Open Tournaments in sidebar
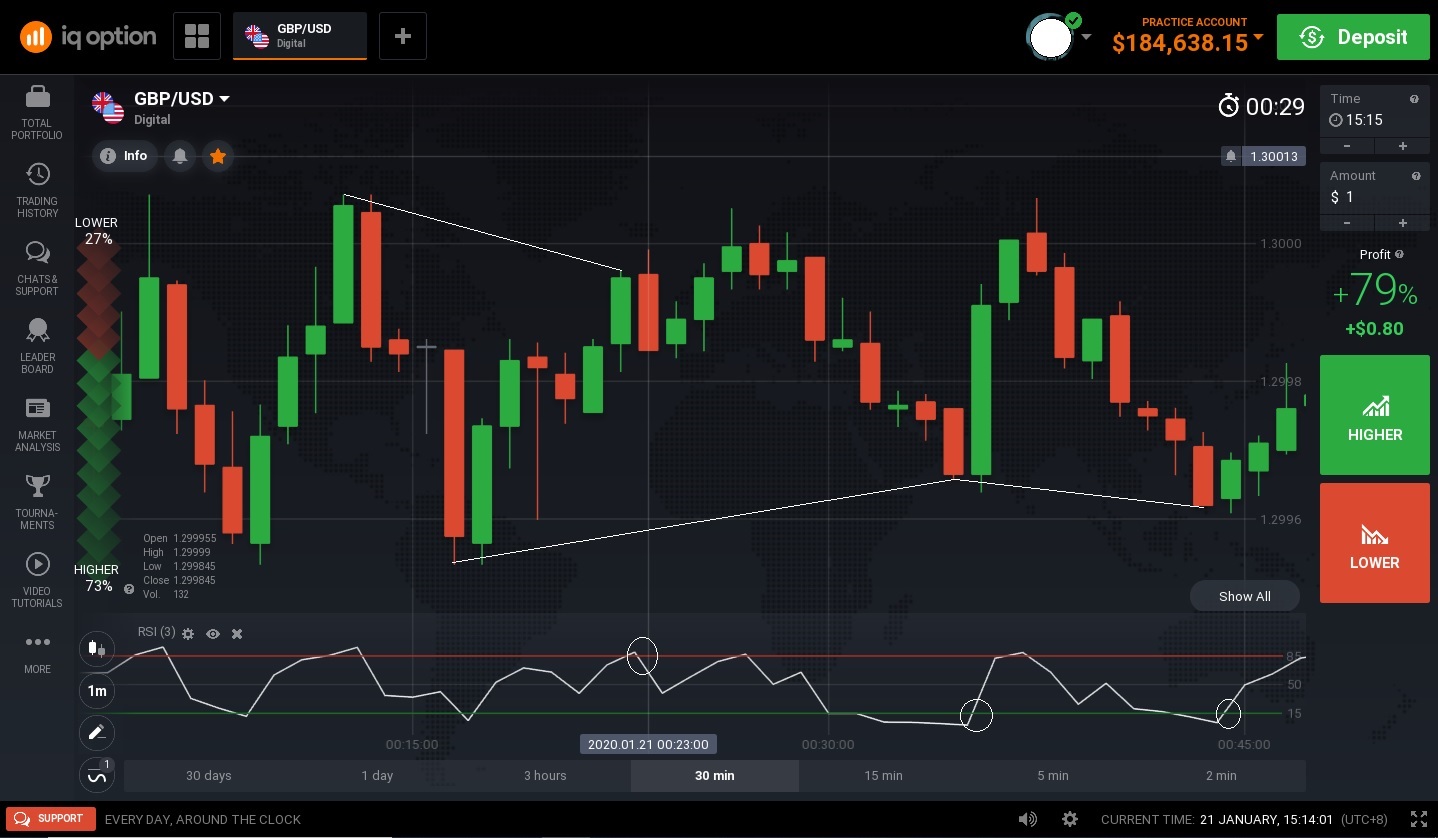This screenshot has width=1438, height=838. 37,502
